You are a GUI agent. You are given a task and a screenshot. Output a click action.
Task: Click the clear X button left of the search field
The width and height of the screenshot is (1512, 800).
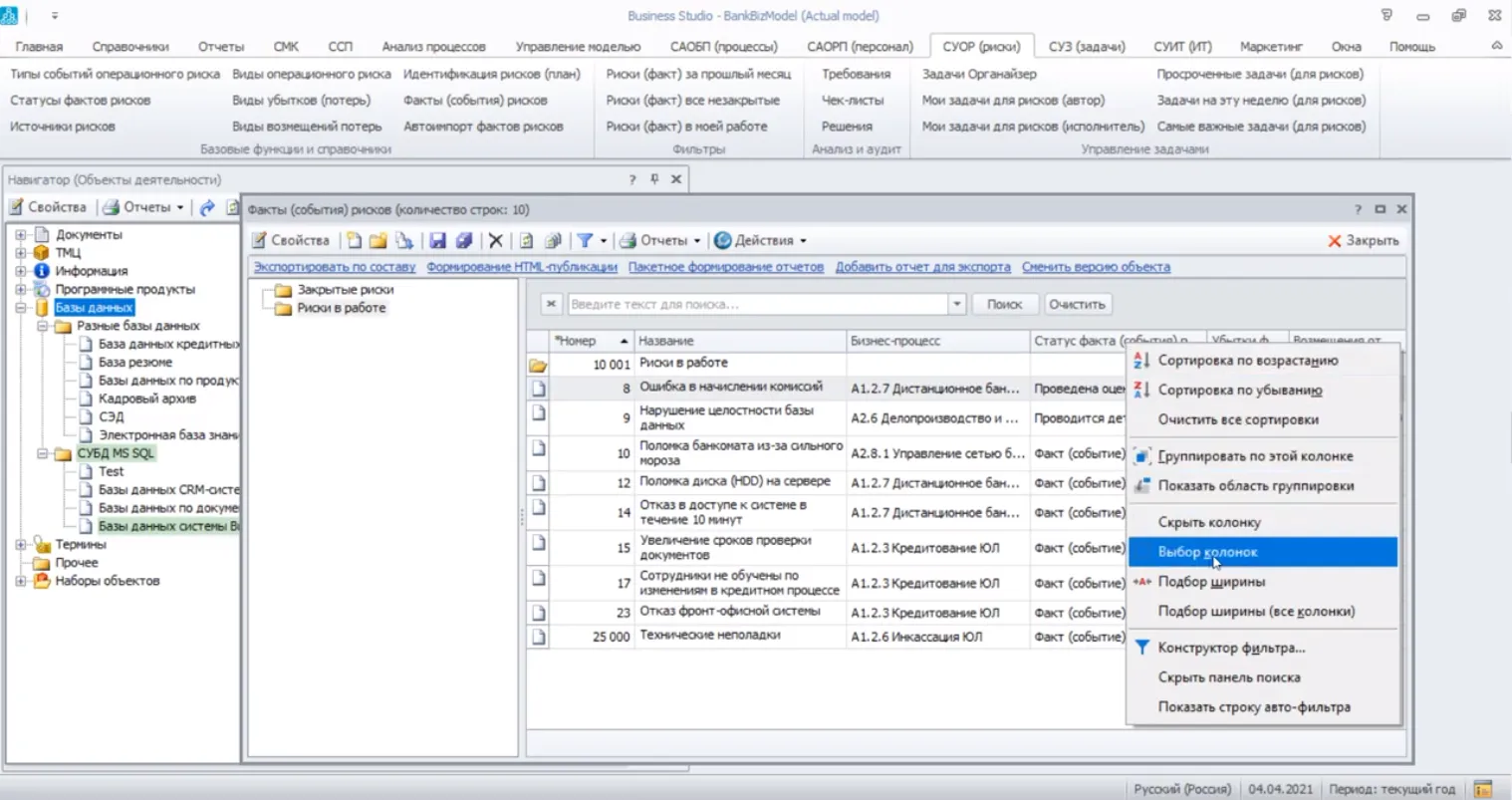point(551,304)
